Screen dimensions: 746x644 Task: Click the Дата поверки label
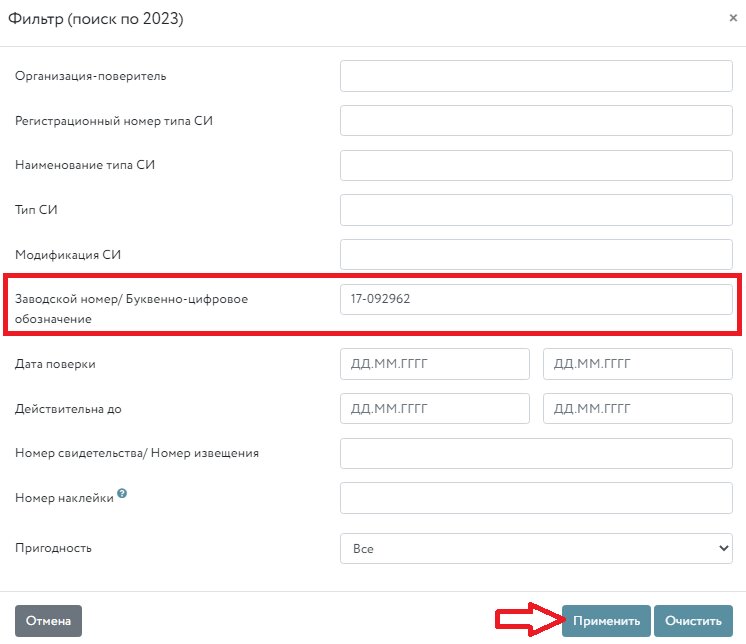tap(55, 364)
